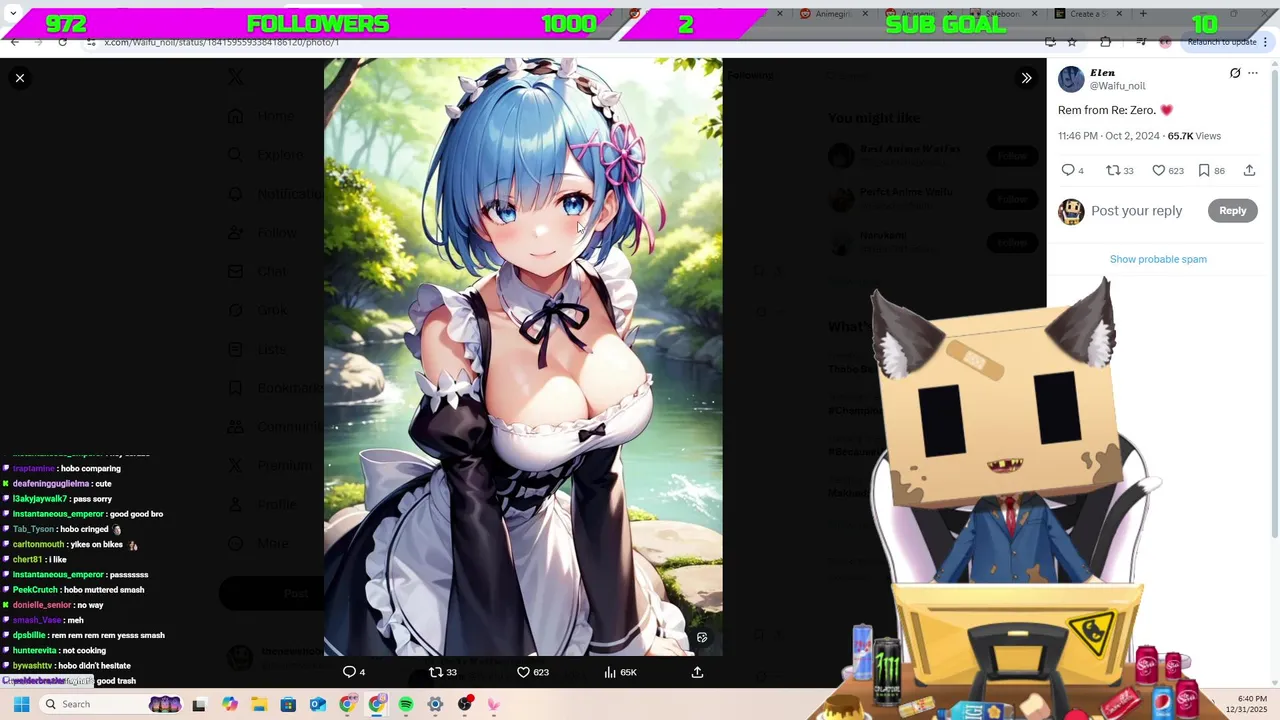The height and width of the screenshot is (720, 1280).
Task: Open Elen's profile avatar
Action: pyautogui.click(x=1071, y=79)
